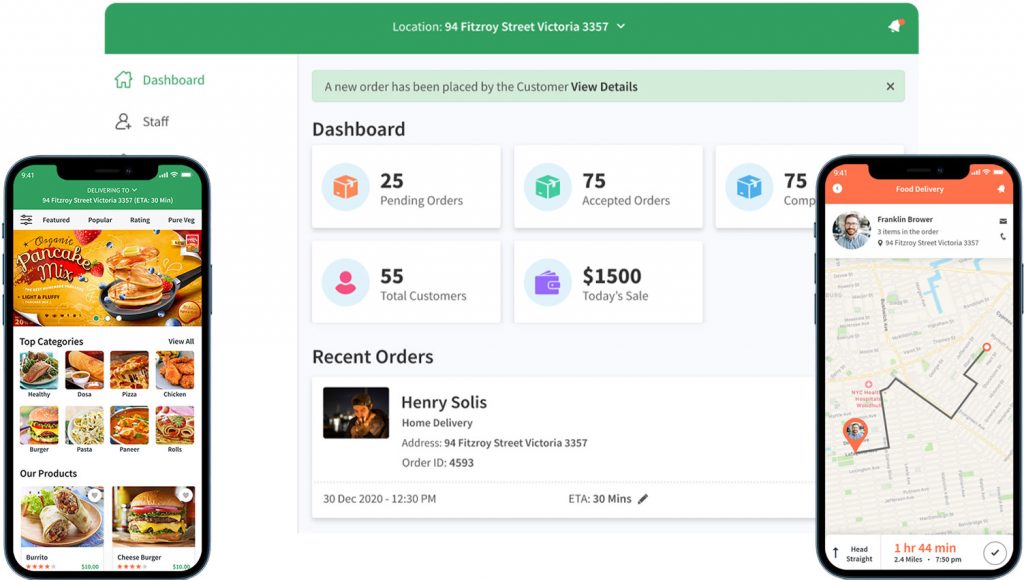Image resolution: width=1024 pixels, height=580 pixels.
Task: Choose the Pizza category
Action: tap(129, 374)
